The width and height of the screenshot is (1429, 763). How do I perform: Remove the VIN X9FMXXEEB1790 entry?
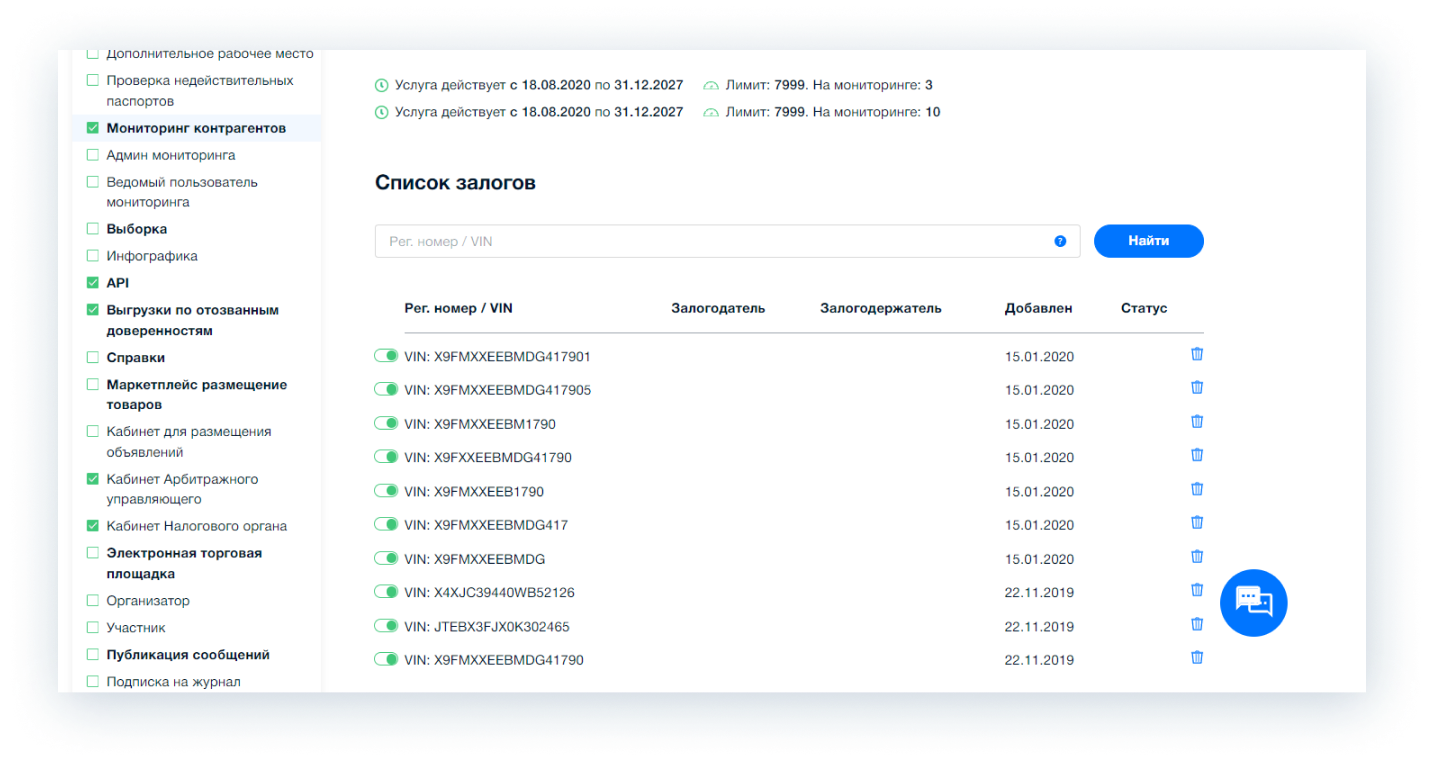pos(1197,489)
